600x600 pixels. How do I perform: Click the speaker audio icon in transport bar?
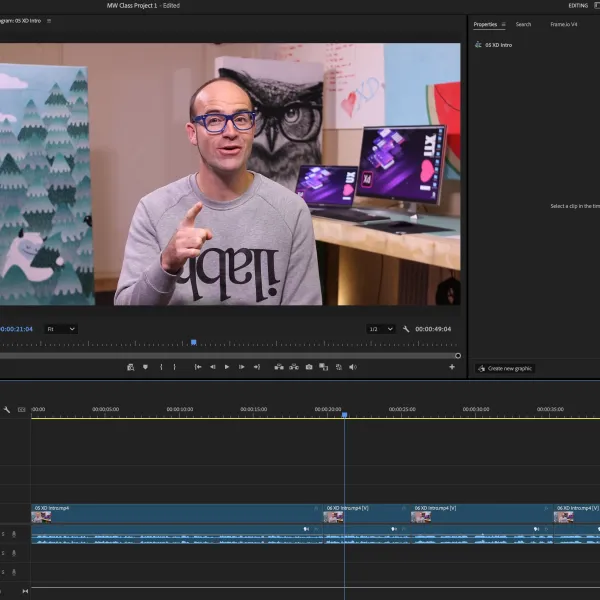coord(353,367)
